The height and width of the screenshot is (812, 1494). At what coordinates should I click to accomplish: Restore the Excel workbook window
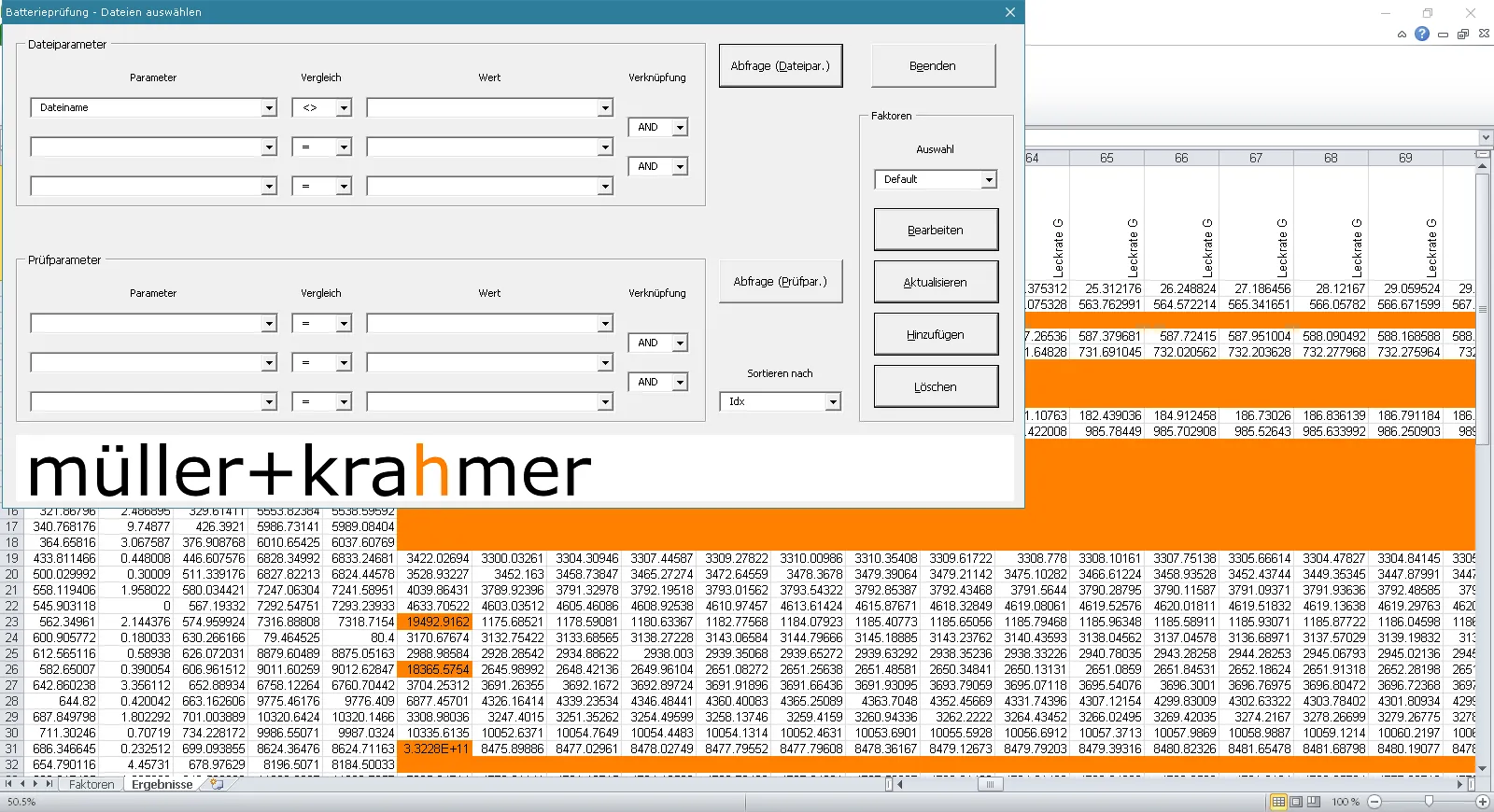[x=1463, y=34]
